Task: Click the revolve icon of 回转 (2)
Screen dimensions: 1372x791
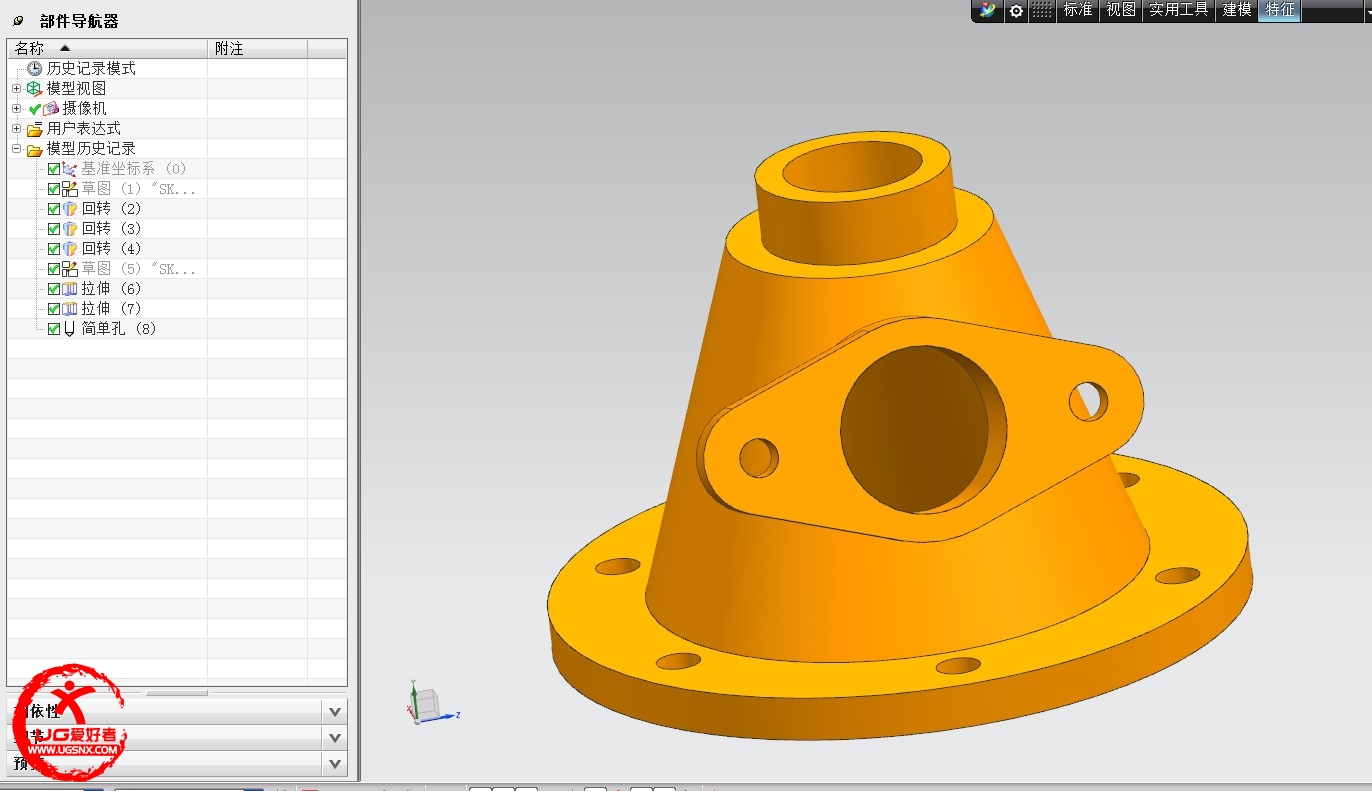Action: click(70, 209)
